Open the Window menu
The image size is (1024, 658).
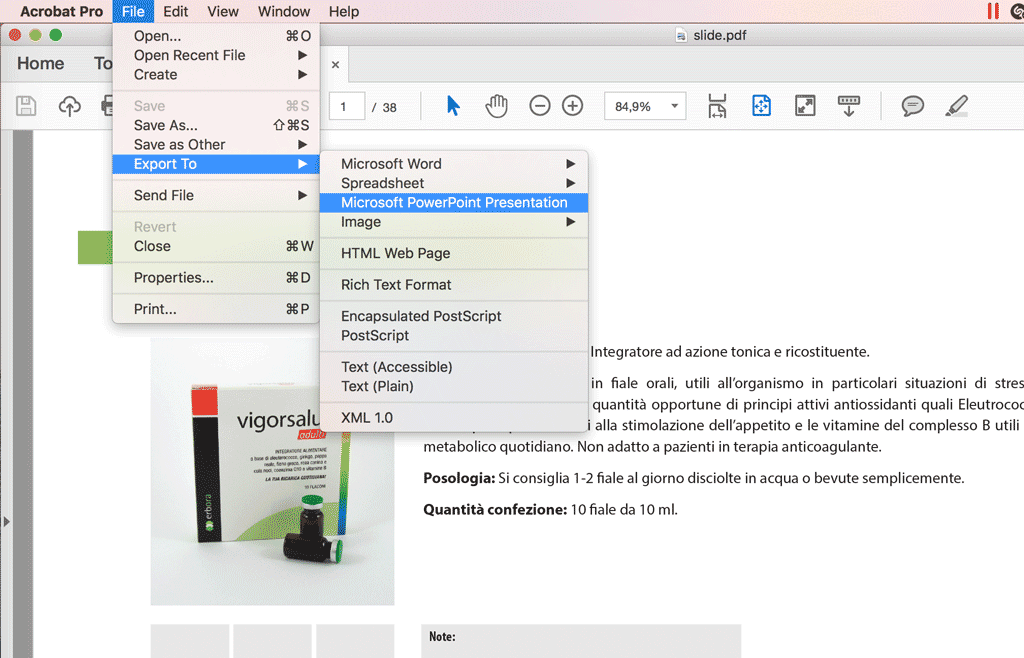[x=284, y=11]
